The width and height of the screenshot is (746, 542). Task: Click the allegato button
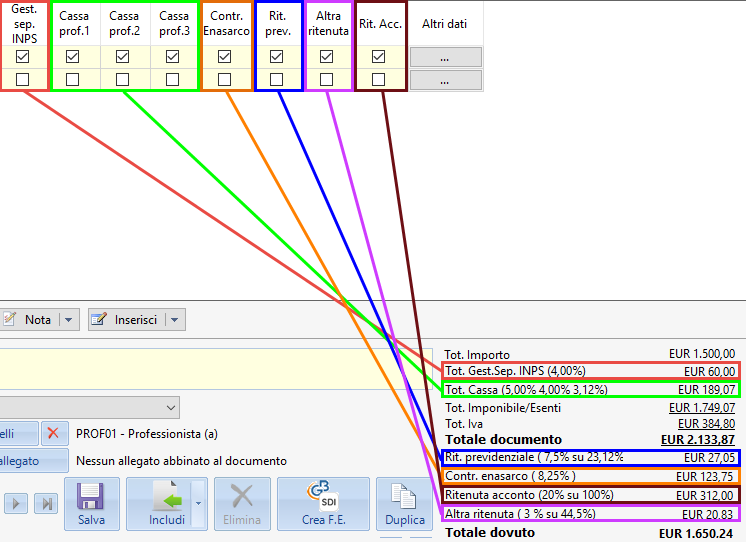point(33,461)
